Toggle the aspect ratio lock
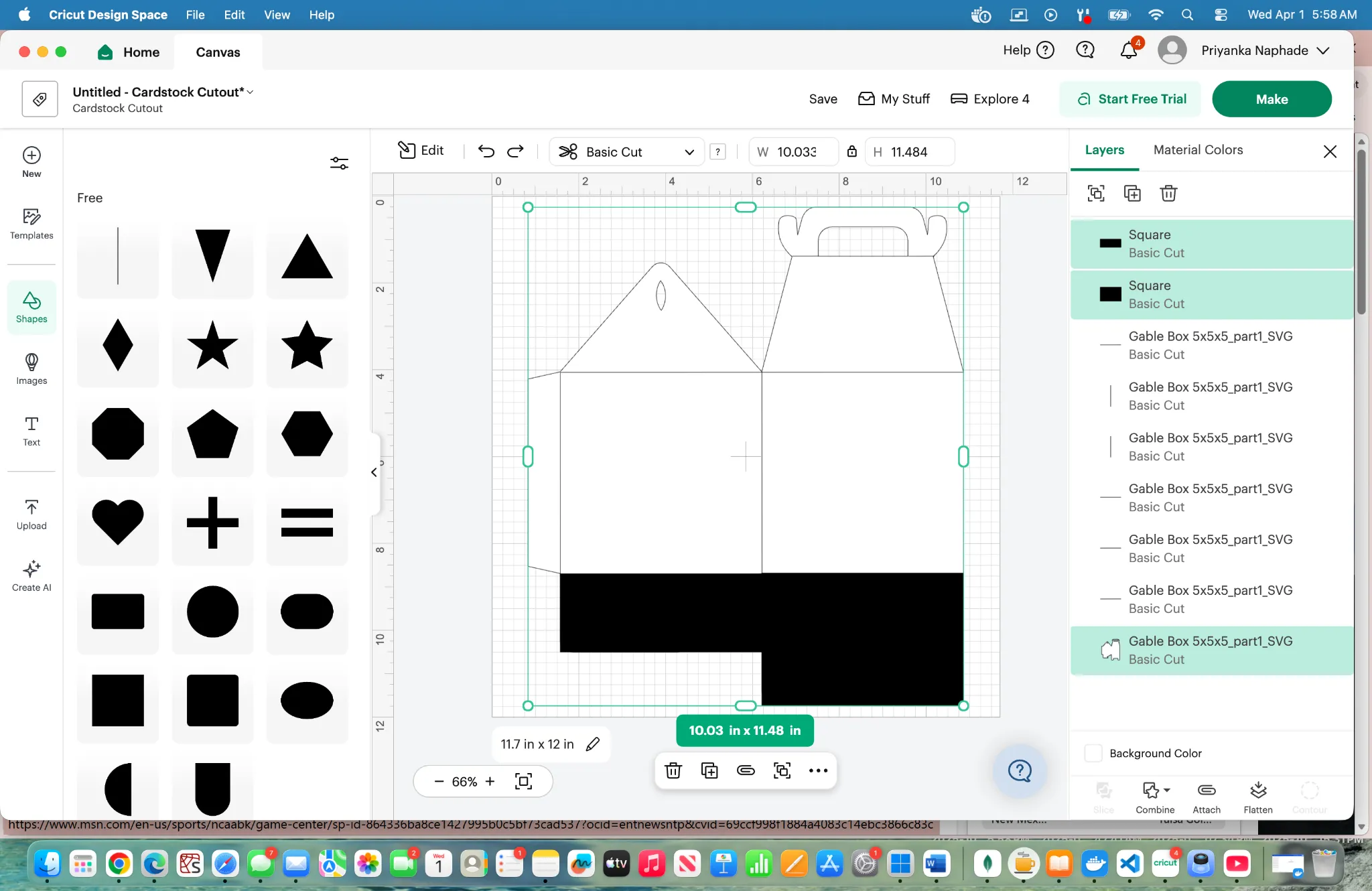 point(851,151)
